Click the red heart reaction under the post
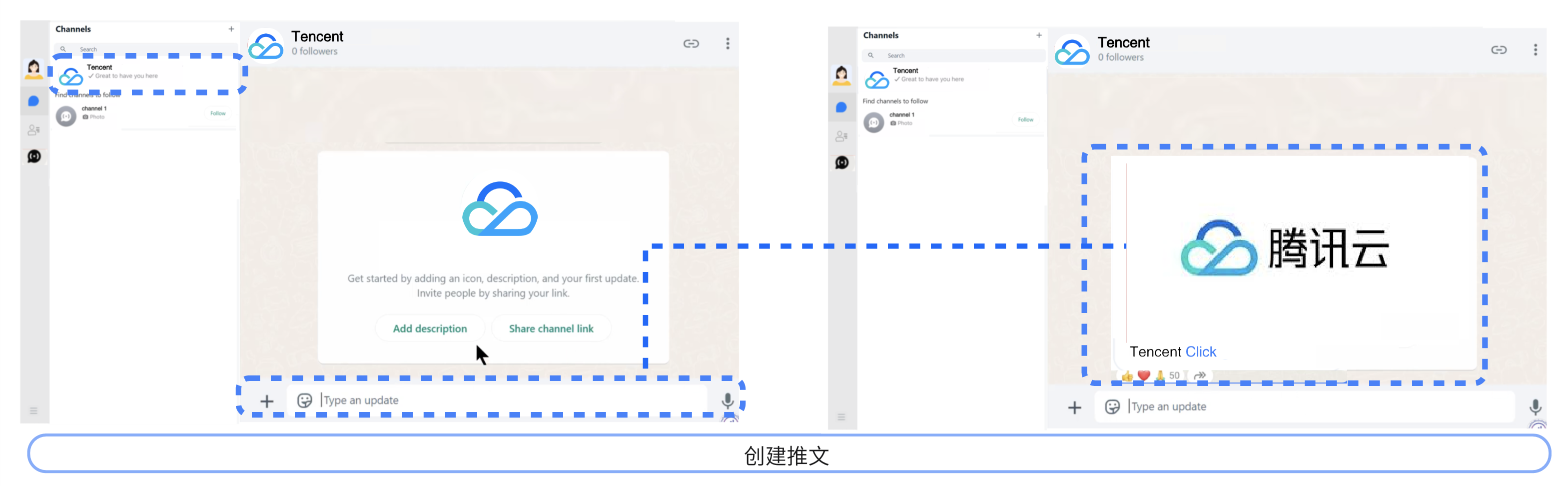Image resolution: width=1568 pixels, height=486 pixels. coord(1144,376)
